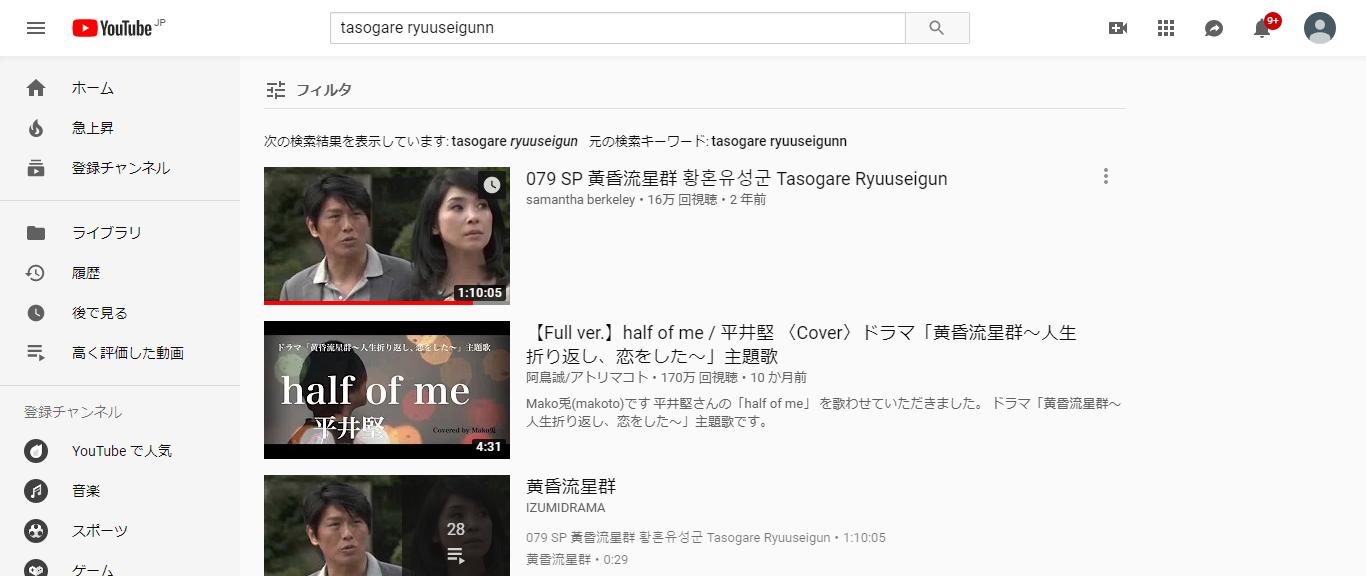Click the Mako兎 half of me description text
The height and width of the screenshot is (576, 1366).
pos(824,412)
